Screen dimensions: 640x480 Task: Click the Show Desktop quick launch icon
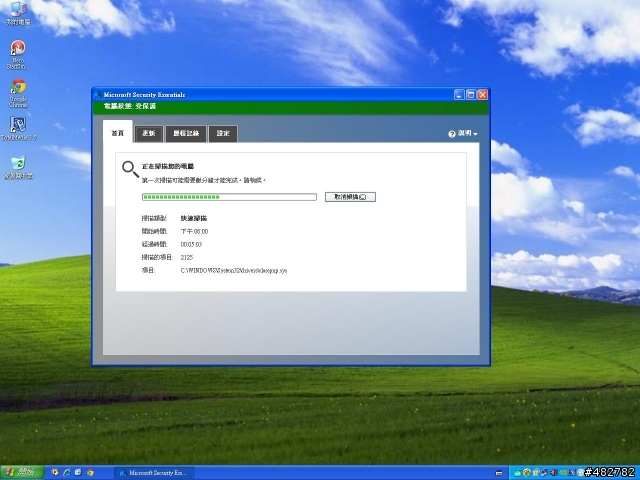78,472
